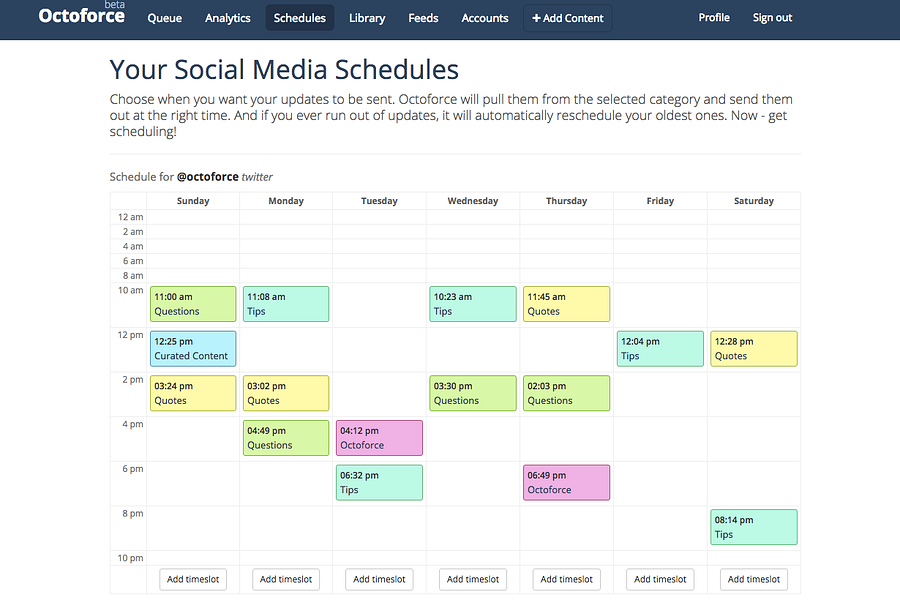Navigate to Feeds
The height and width of the screenshot is (600, 900).
pyautogui.click(x=423, y=18)
